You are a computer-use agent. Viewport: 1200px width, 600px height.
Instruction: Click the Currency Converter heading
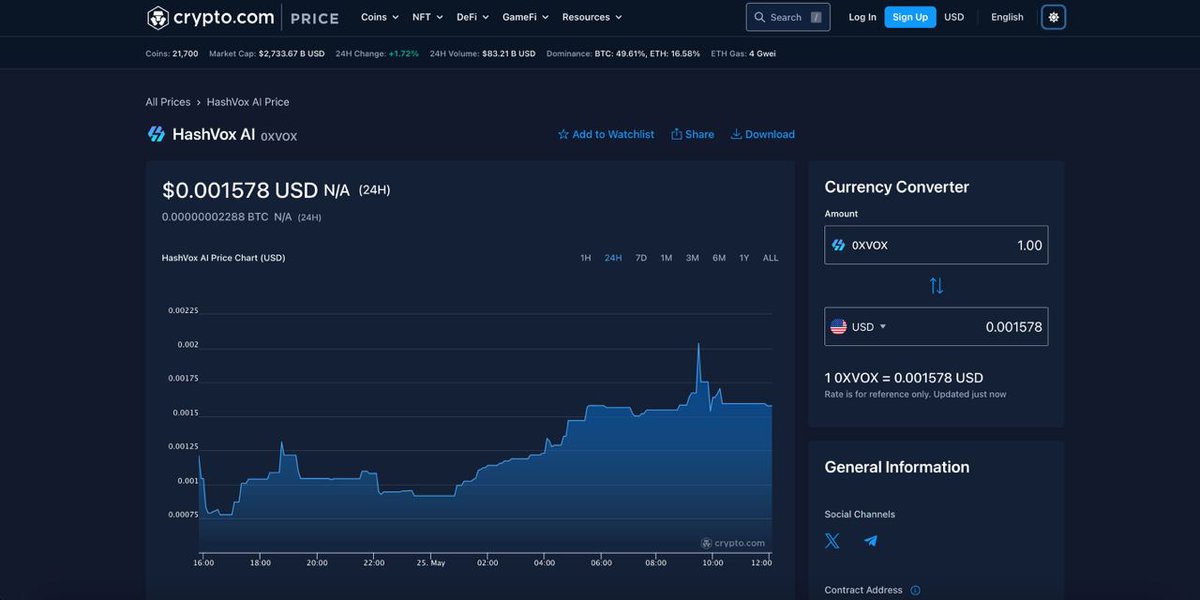click(x=897, y=187)
